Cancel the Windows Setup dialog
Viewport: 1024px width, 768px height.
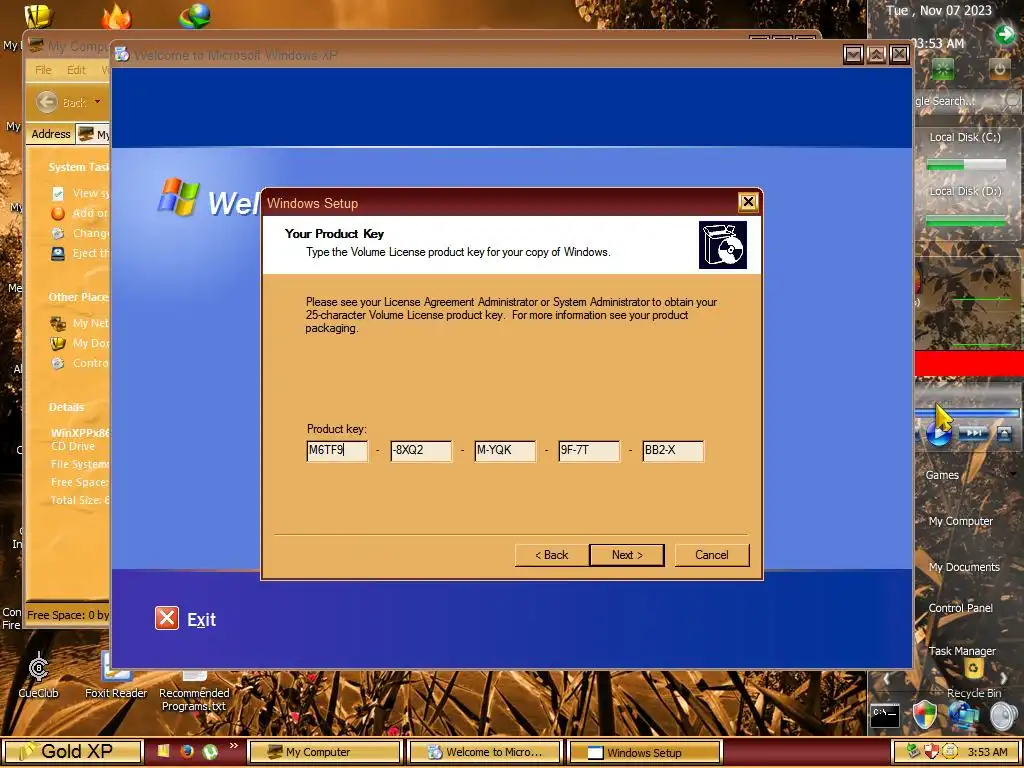click(x=711, y=555)
